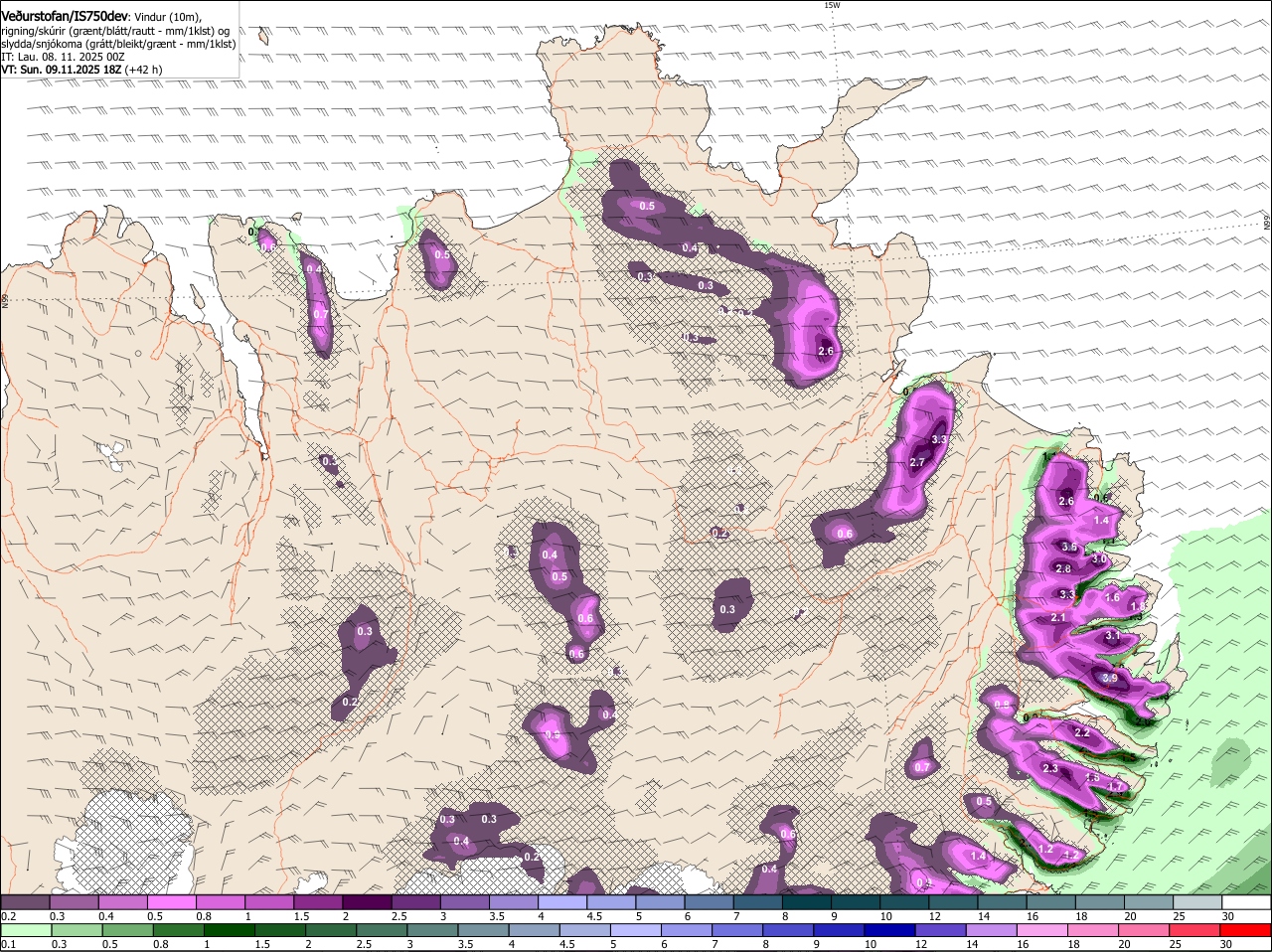The height and width of the screenshot is (952, 1272).
Task: Pick snow scale swatch between 2 and 2.5
Action: (x=367, y=901)
